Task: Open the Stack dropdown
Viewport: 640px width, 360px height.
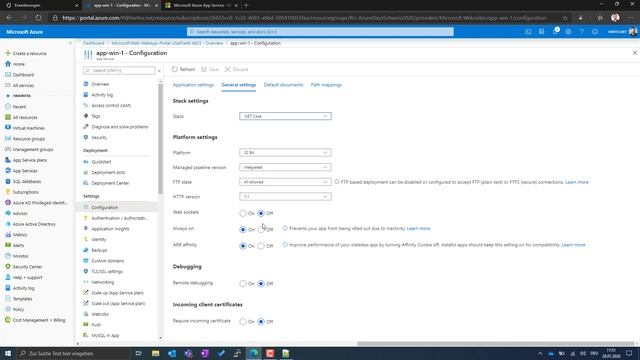Action: click(285, 116)
